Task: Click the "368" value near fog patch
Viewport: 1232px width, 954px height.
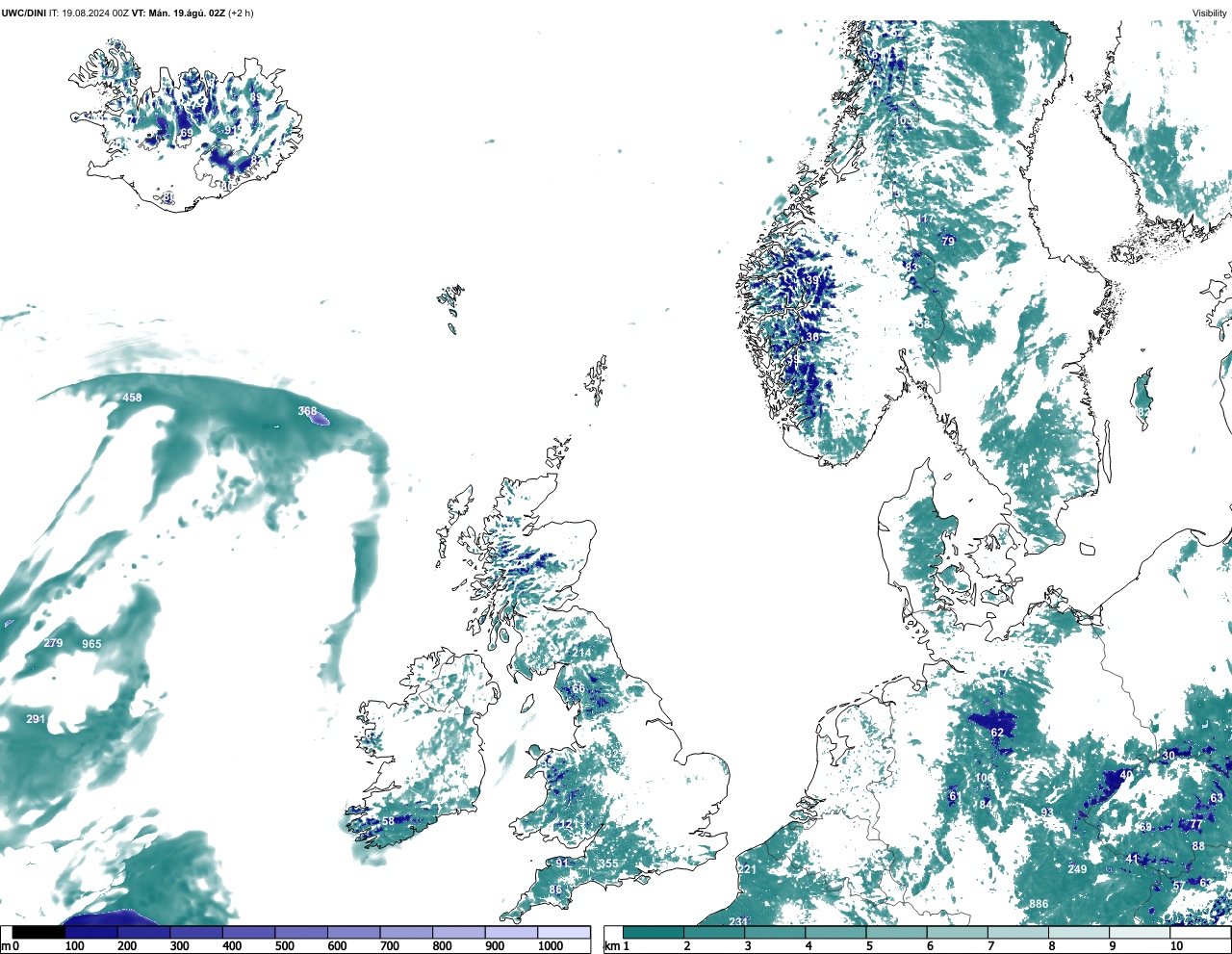Action: pos(307,411)
